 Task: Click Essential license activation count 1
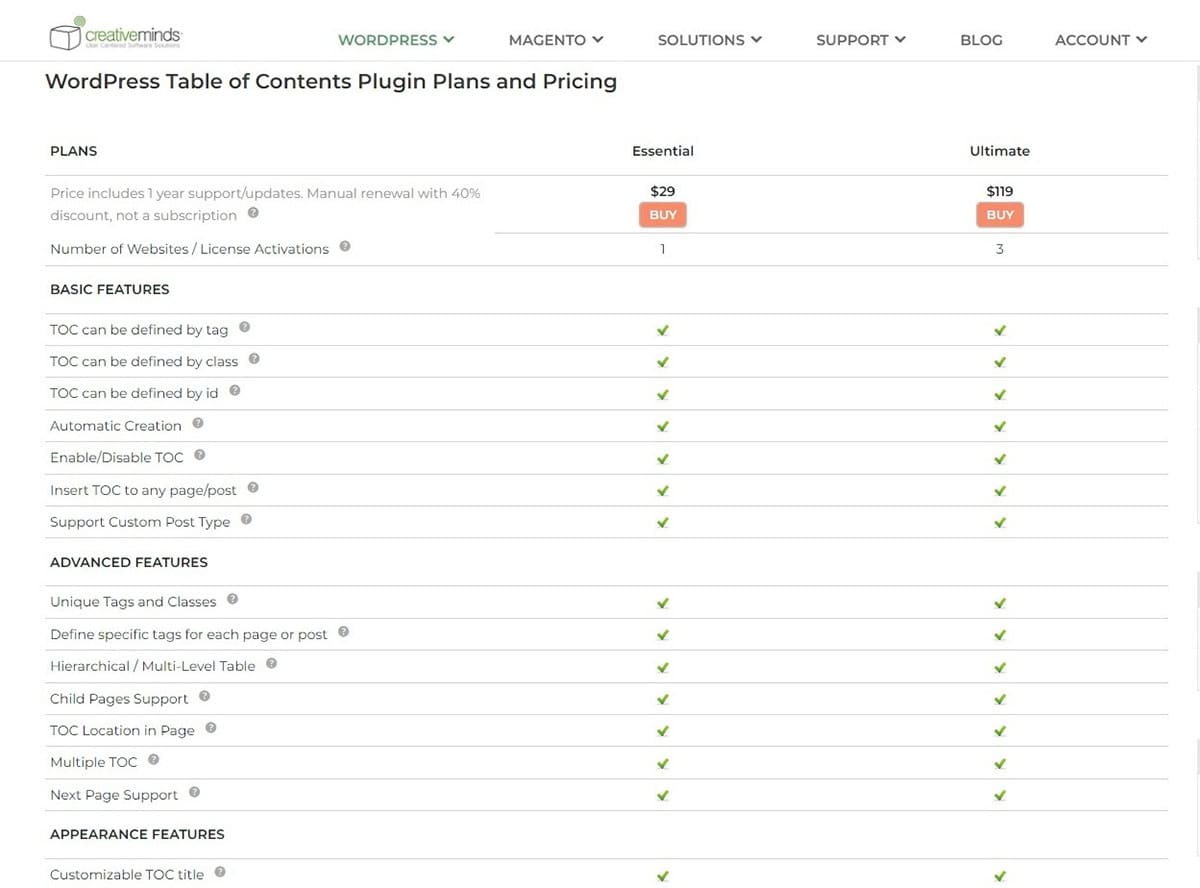click(663, 249)
